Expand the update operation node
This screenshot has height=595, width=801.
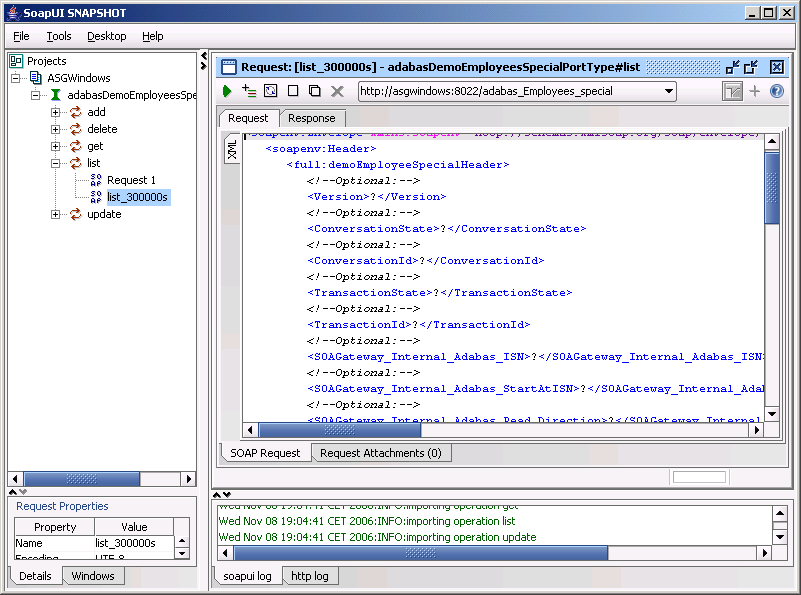click(55, 215)
